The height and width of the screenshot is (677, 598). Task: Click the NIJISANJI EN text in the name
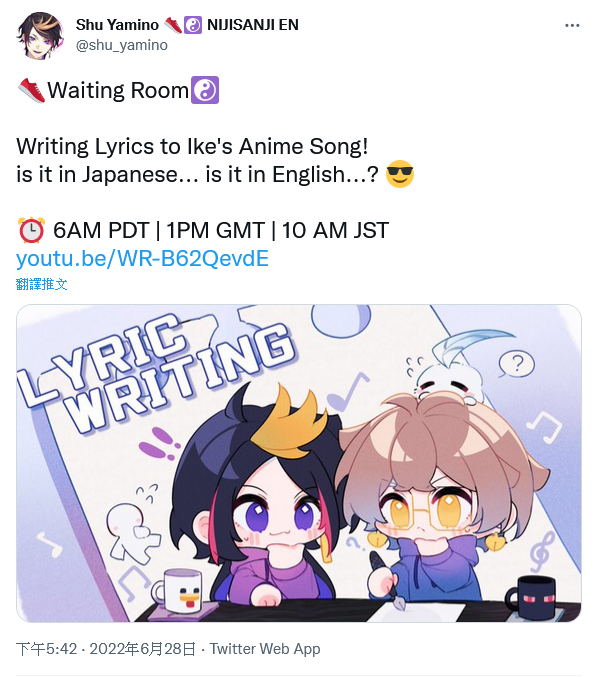253,25
